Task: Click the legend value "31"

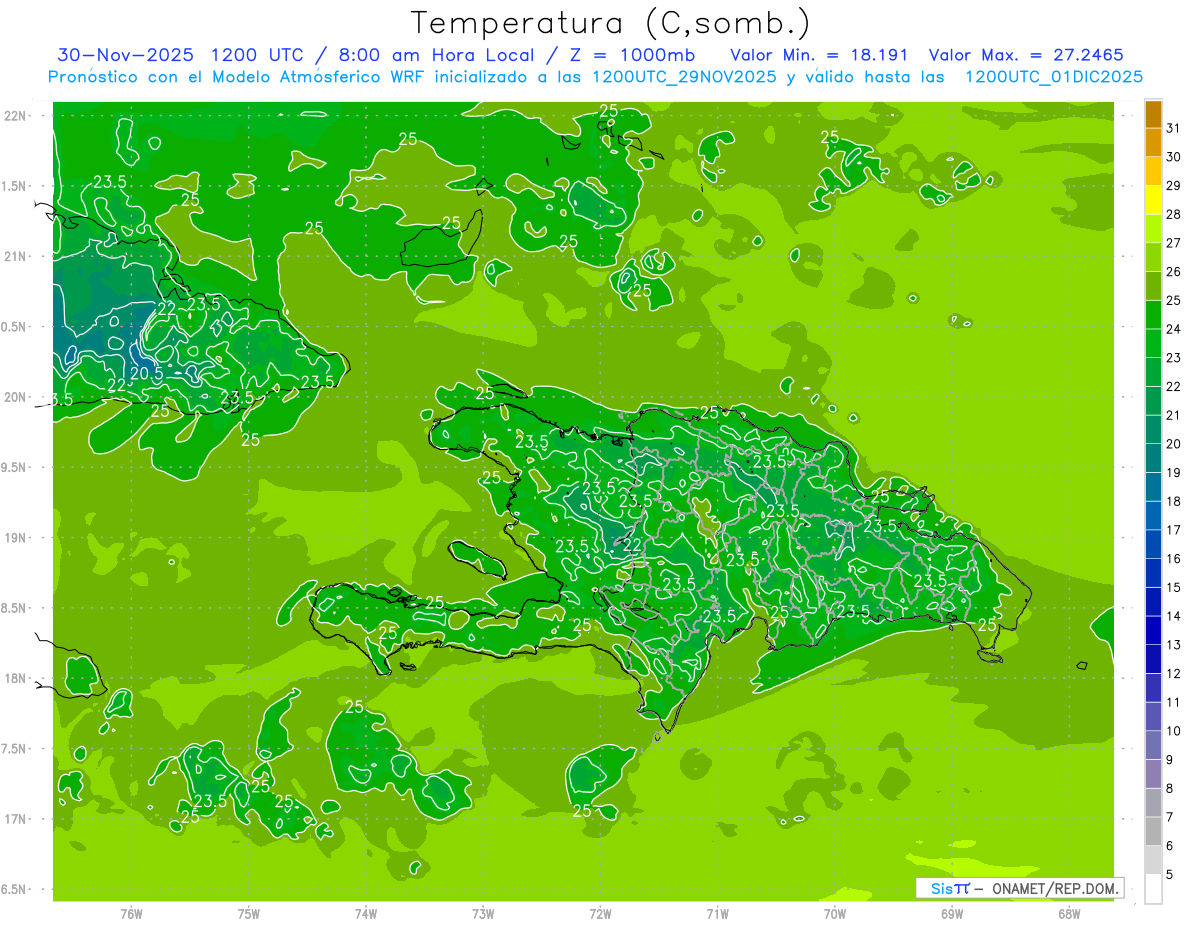Action: 1174,128
